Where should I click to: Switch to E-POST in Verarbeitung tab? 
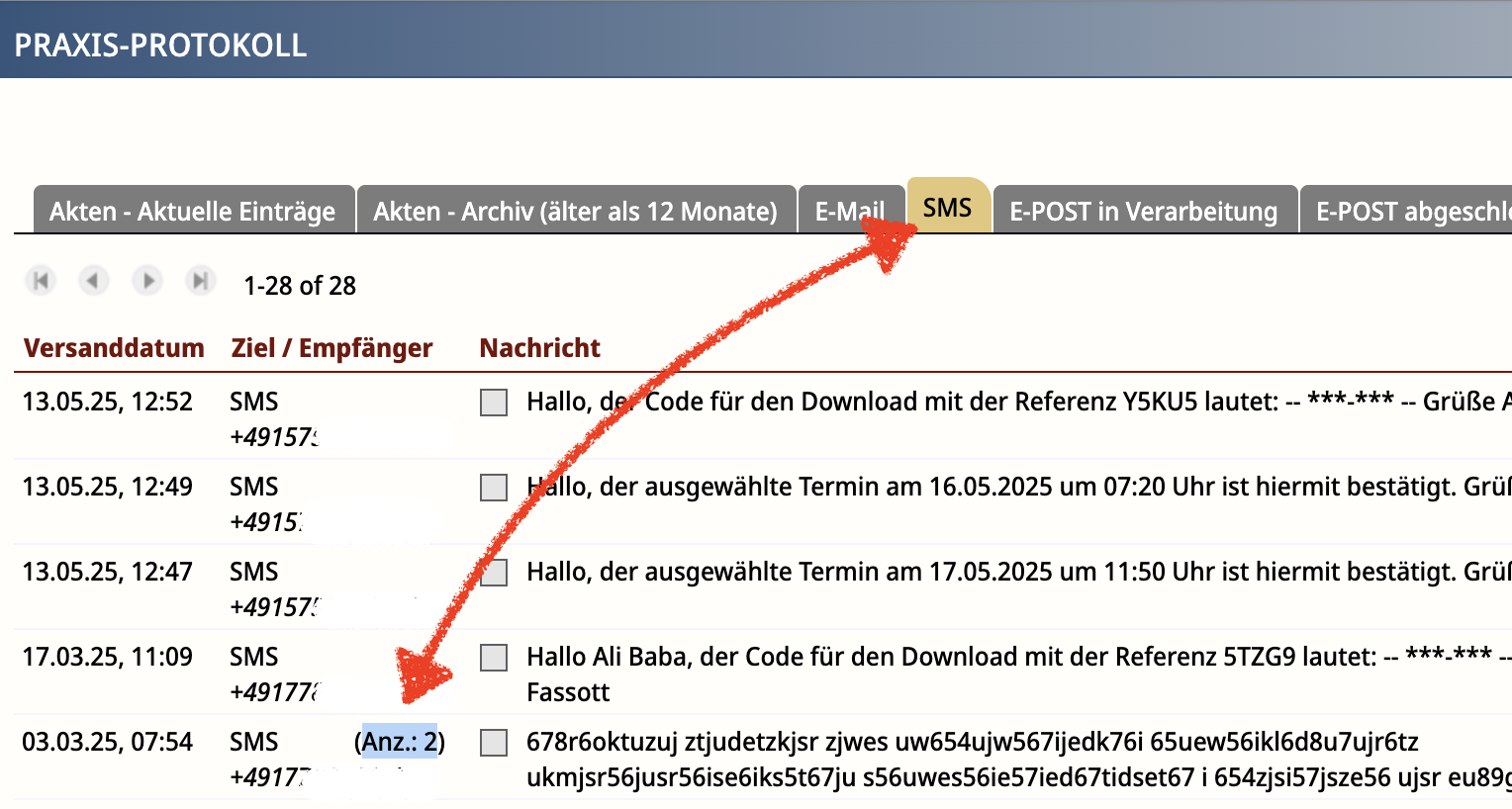click(1143, 211)
